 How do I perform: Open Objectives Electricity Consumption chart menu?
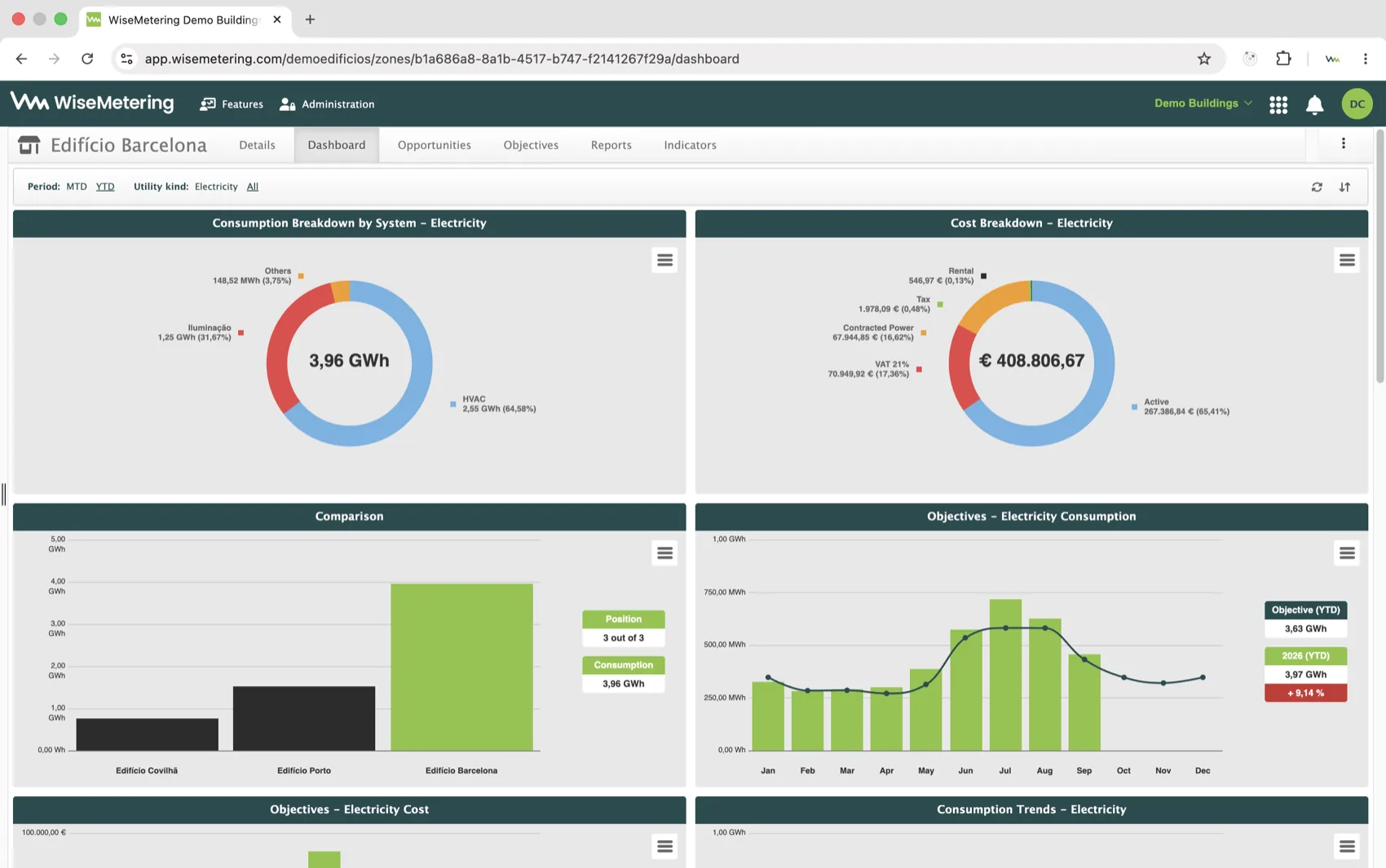1347,553
